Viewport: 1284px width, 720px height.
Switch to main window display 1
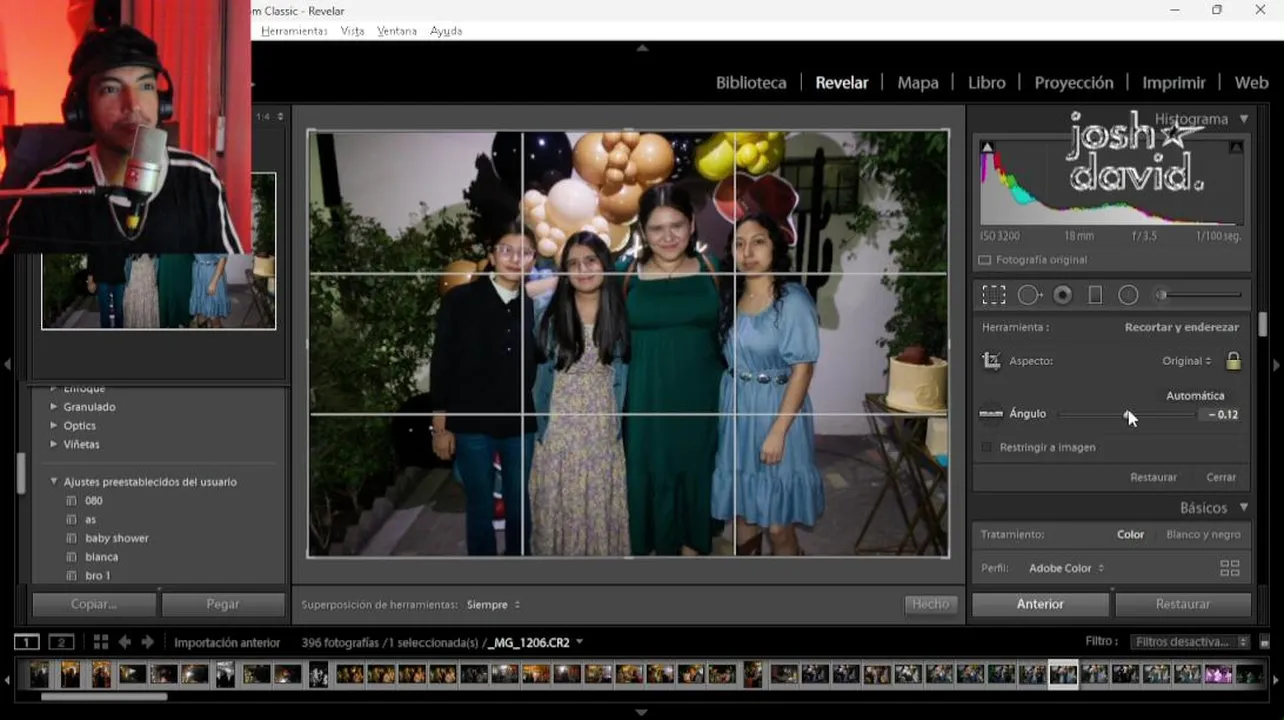(x=27, y=642)
